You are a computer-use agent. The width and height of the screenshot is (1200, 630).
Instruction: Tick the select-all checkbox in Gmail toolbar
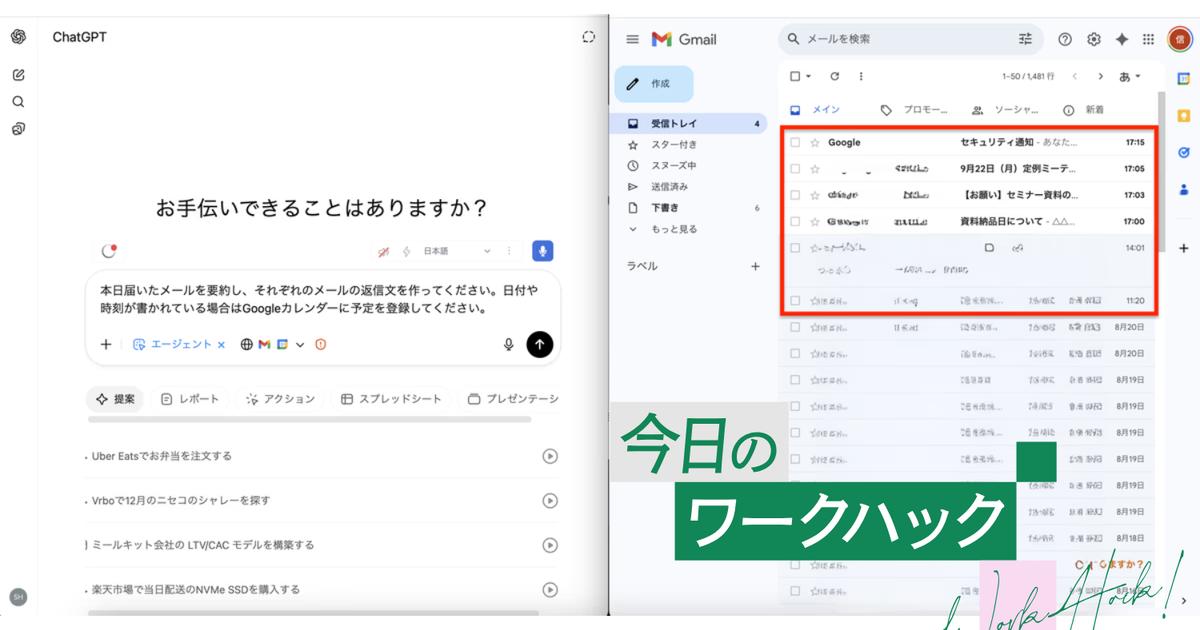click(x=795, y=76)
